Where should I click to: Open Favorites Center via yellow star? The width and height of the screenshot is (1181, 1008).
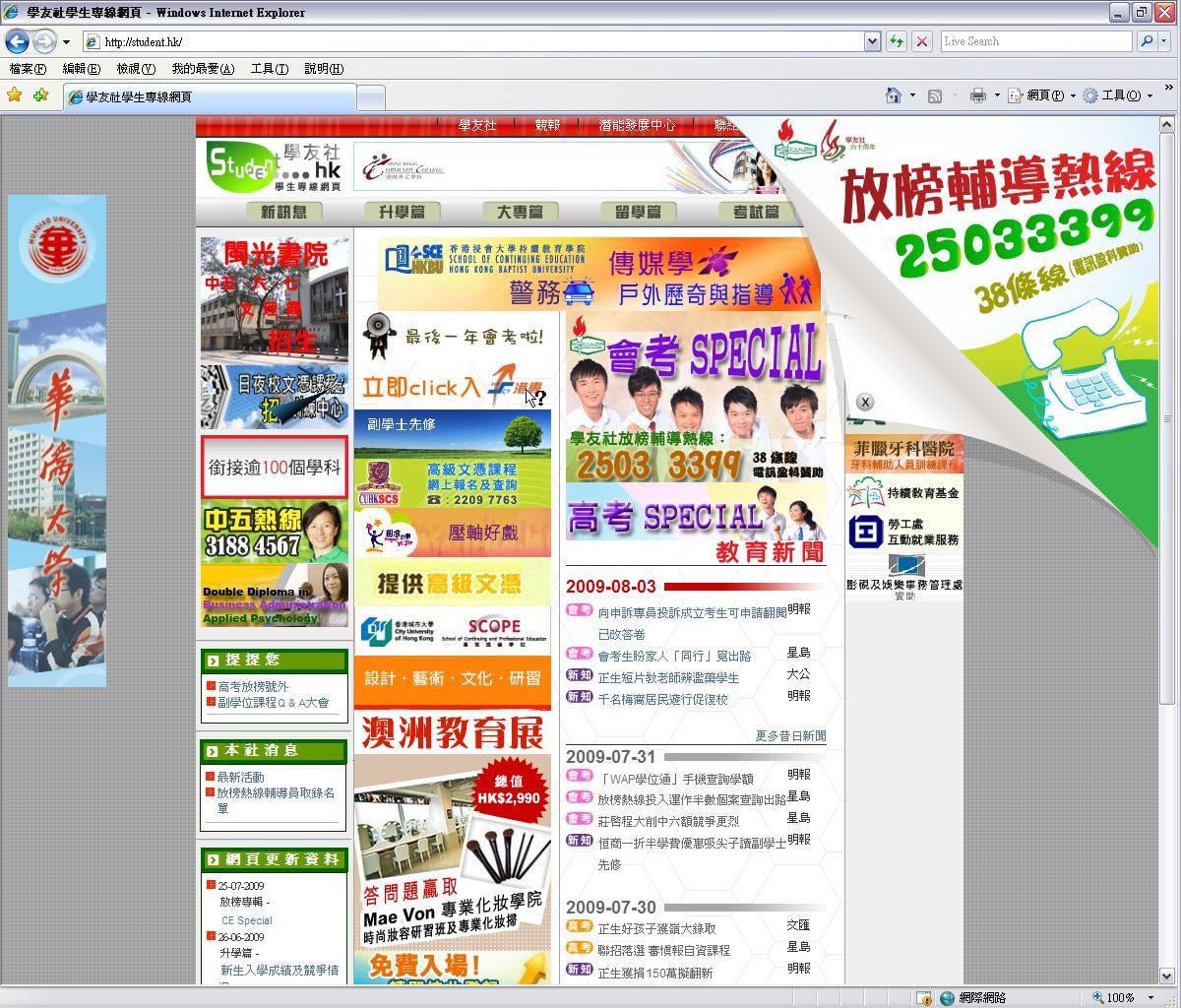[15, 95]
